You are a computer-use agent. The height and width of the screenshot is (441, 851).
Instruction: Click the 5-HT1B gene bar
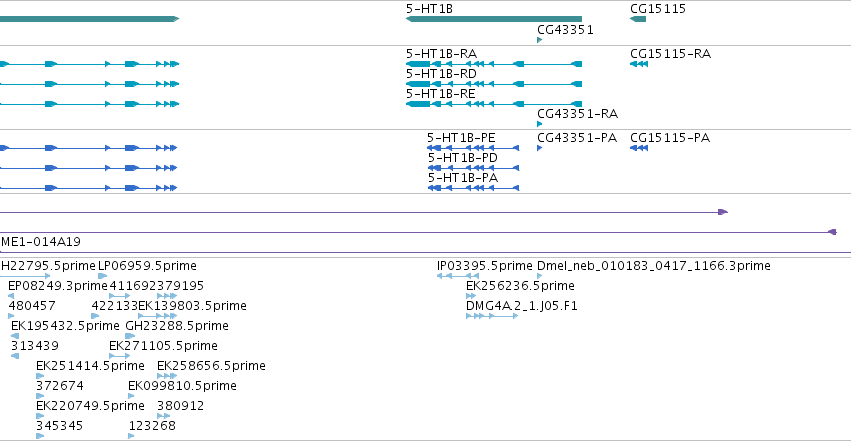[494, 19]
